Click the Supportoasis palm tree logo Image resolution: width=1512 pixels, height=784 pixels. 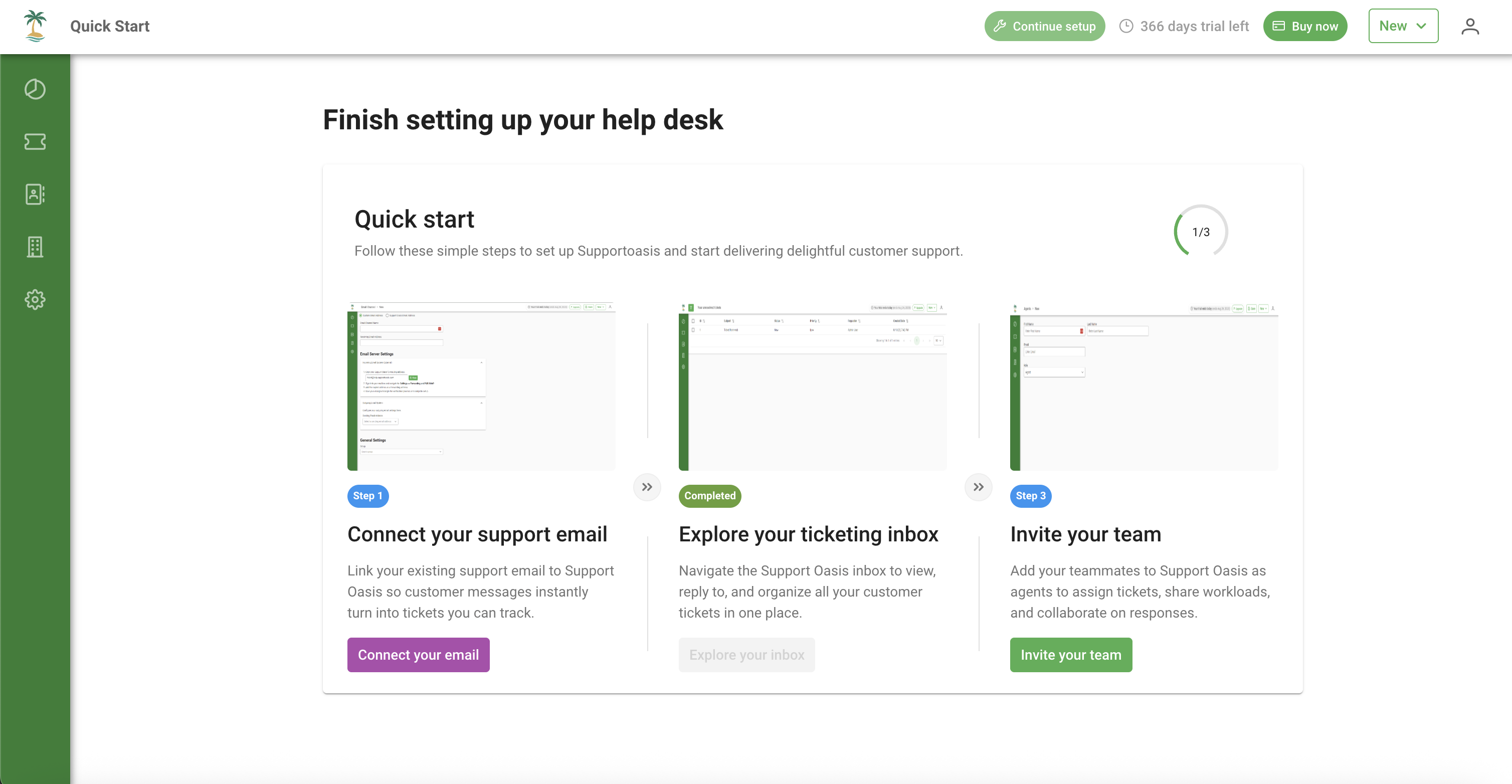pyautogui.click(x=35, y=26)
